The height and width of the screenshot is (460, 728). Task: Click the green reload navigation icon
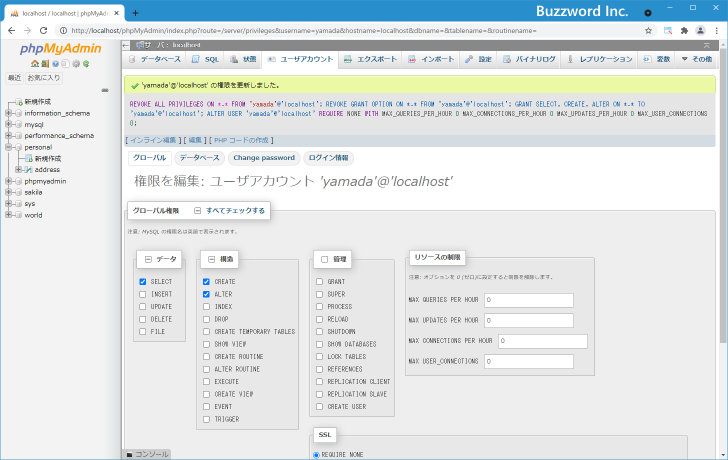(x=86, y=64)
